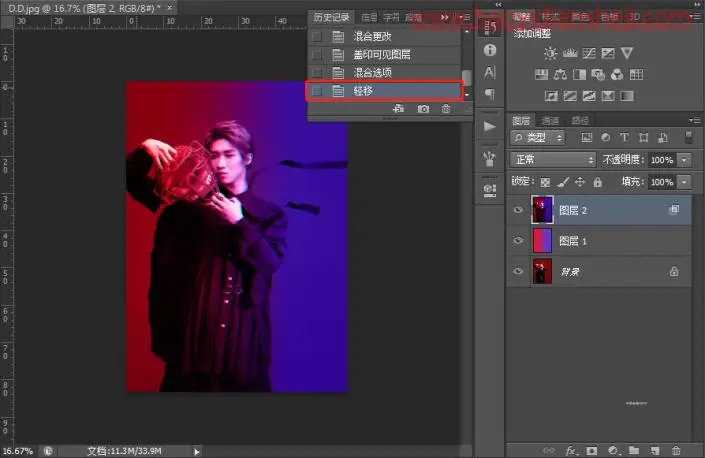Add a Channel Mixer adjustment
Image resolution: width=705 pixels, height=458 pixels.
tap(617, 75)
